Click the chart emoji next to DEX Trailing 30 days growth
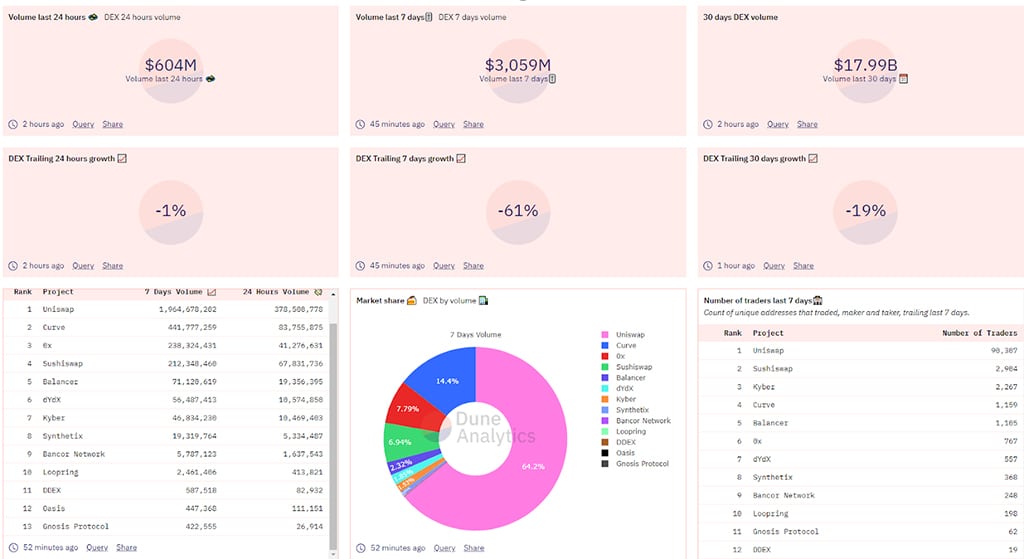Viewport: 1024px width, 559px height. click(x=813, y=159)
